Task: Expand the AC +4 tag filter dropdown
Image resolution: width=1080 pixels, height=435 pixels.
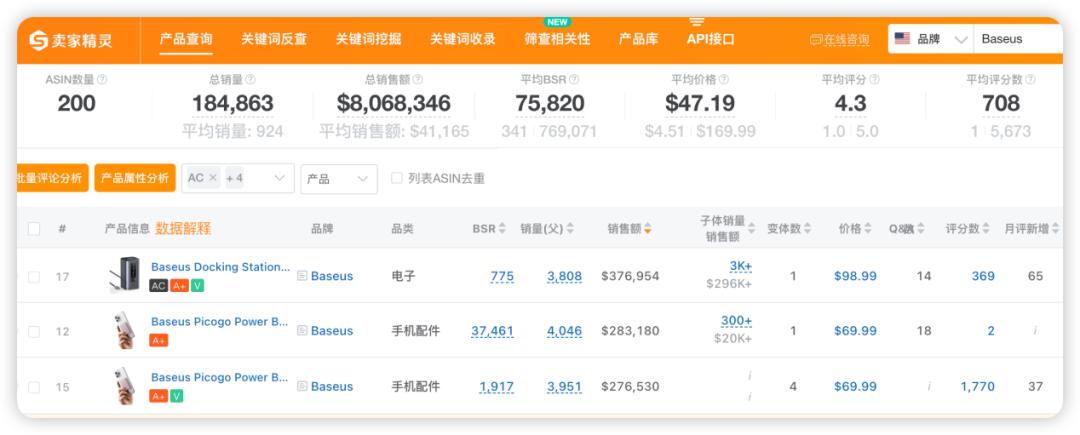Action: coord(238,178)
